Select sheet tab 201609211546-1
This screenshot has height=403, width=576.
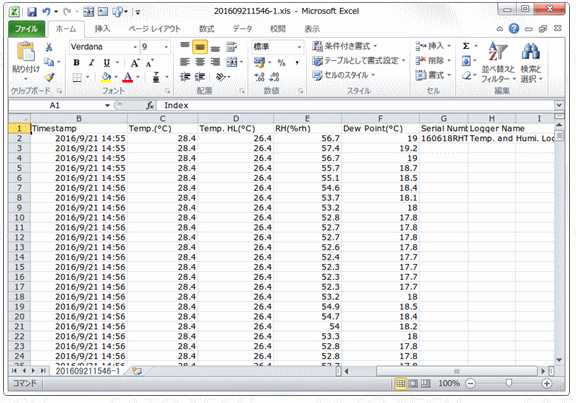click(88, 371)
